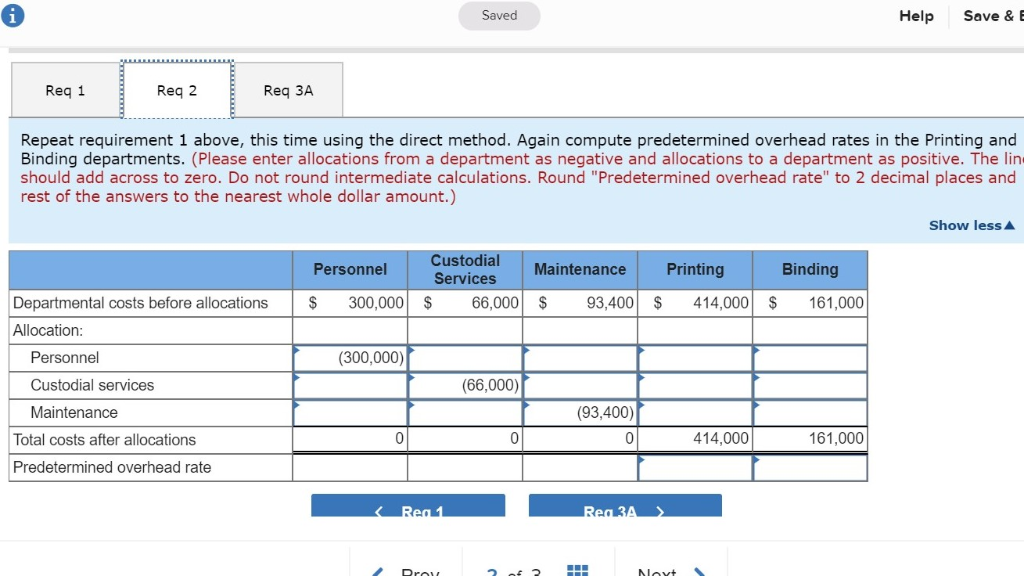Click the Maintenance total showing 0

(x=629, y=438)
